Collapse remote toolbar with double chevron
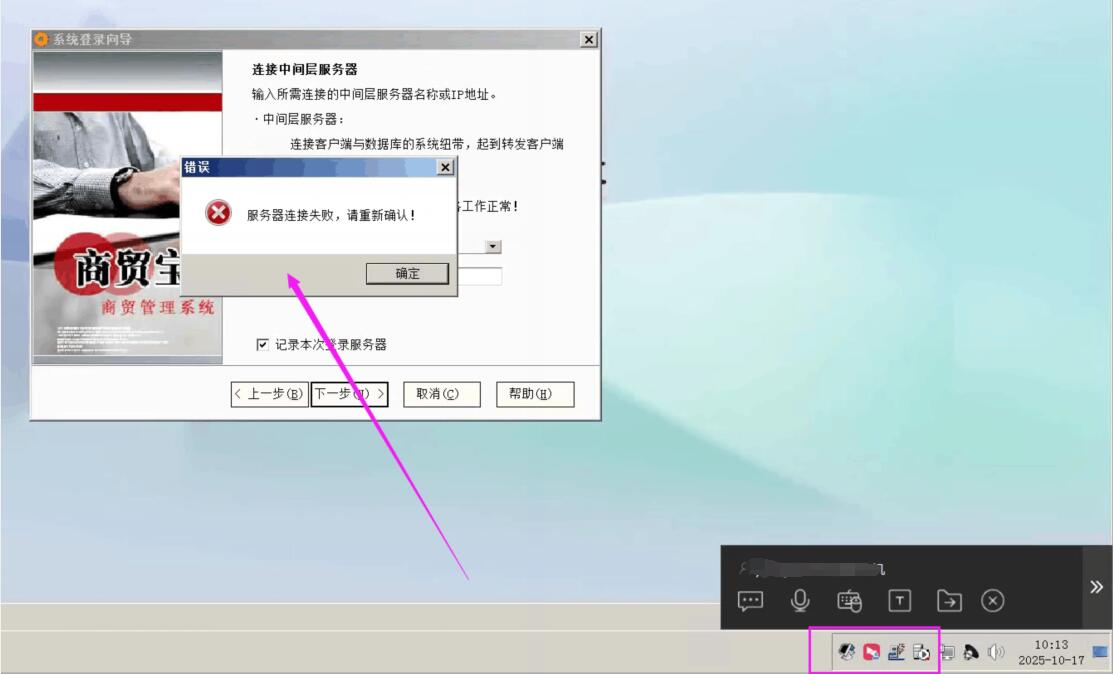The width and height of the screenshot is (1113, 674). click(1097, 587)
